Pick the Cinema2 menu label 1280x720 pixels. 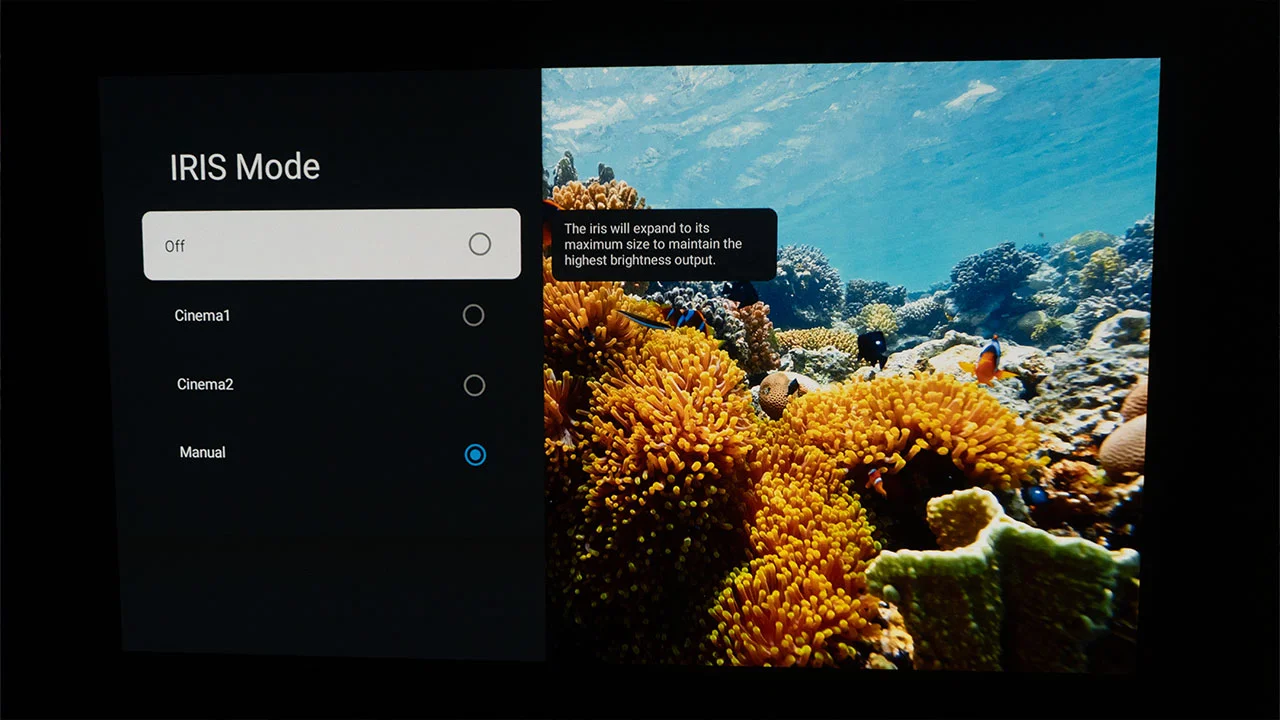point(205,384)
